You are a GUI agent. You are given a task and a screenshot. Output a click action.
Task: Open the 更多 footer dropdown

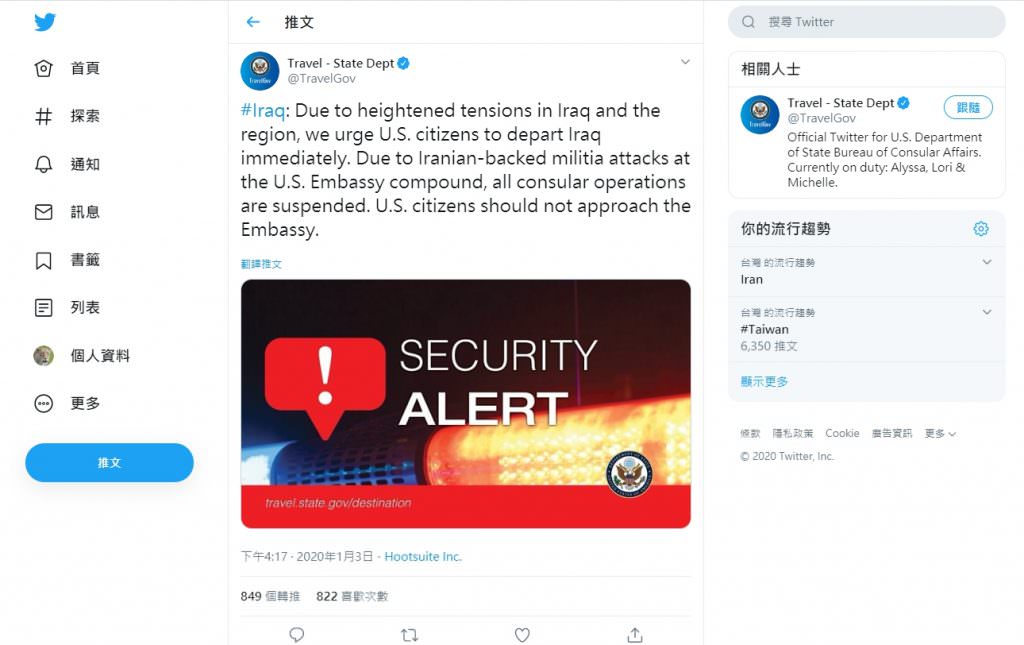click(940, 433)
